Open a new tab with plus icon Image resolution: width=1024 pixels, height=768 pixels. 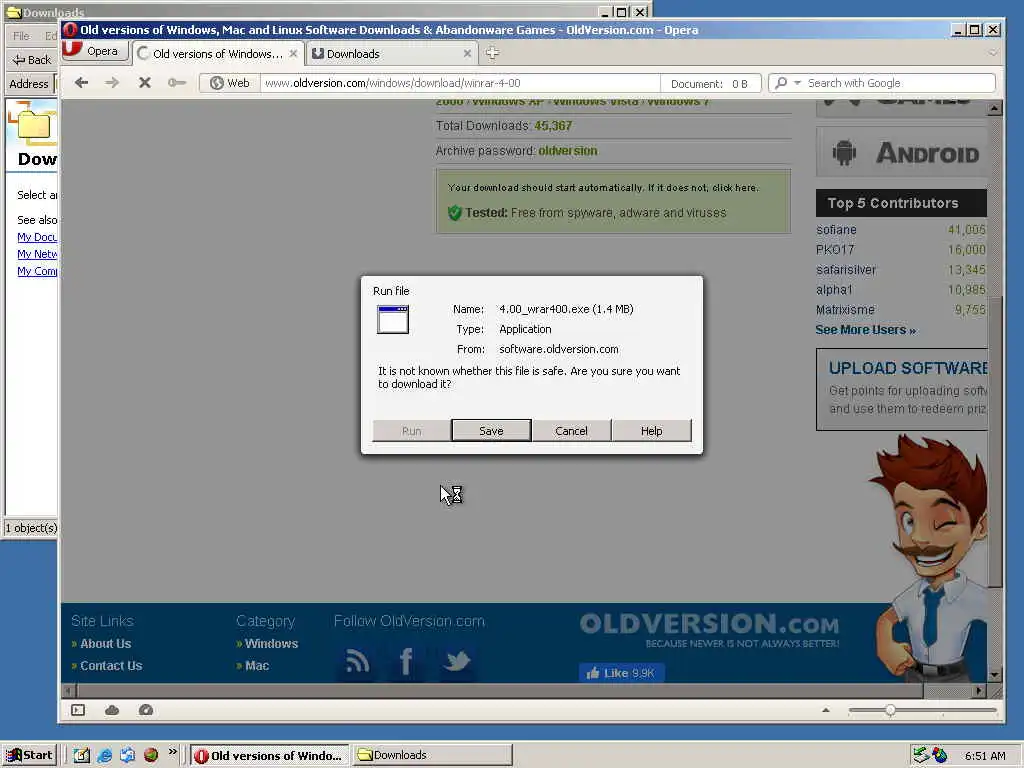[492, 54]
